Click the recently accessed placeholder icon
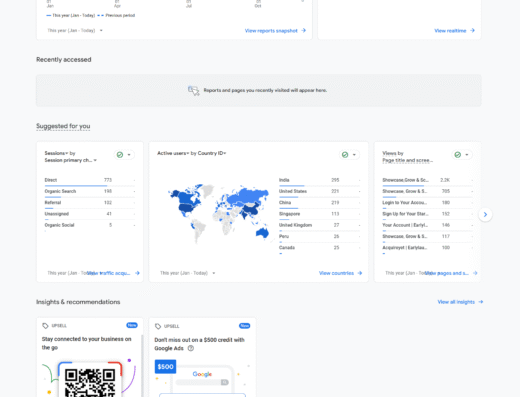520x397 pixels. (x=194, y=90)
